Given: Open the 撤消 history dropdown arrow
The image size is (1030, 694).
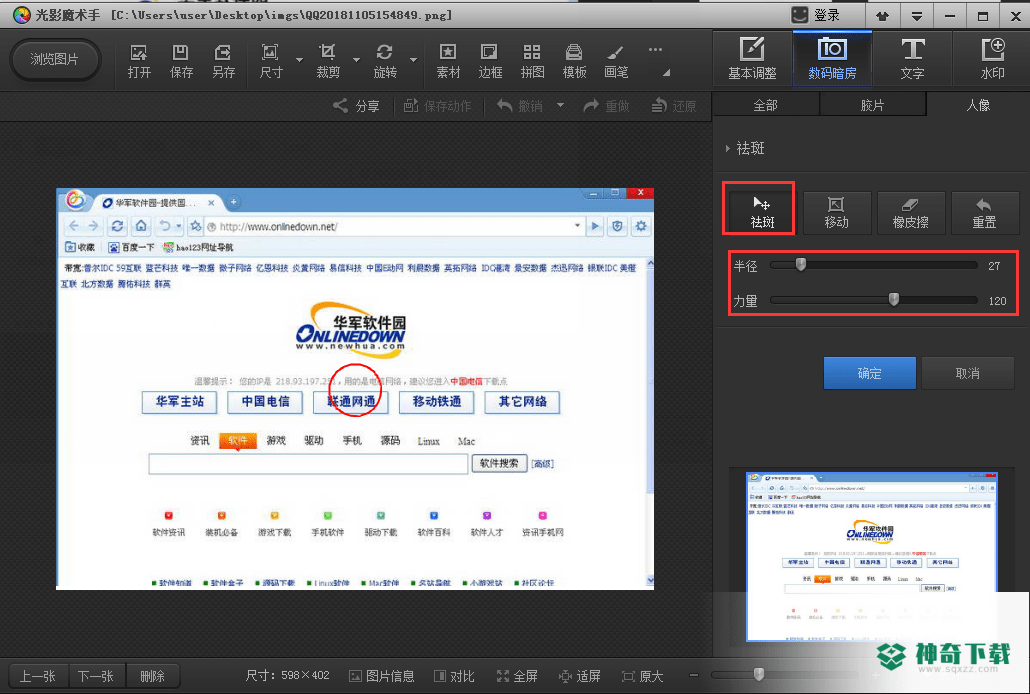Looking at the screenshot, I should point(560,105).
